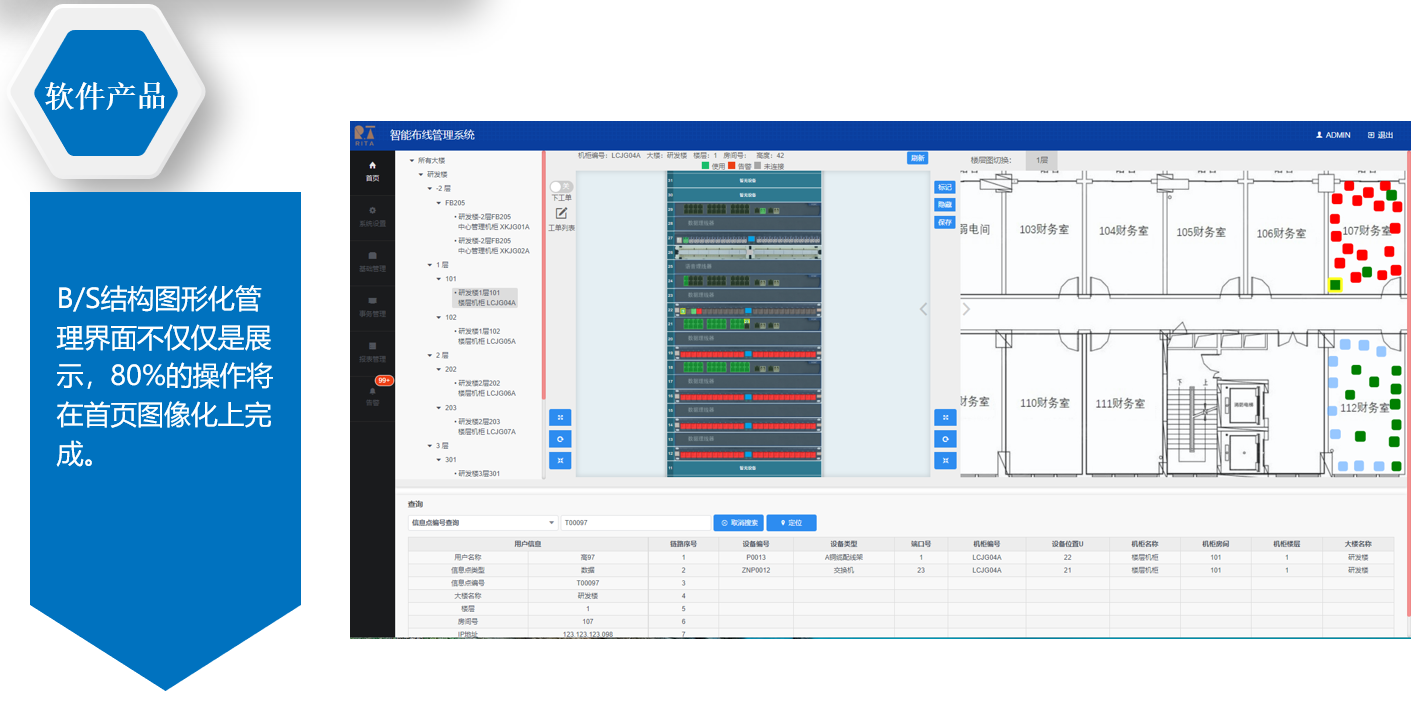Open 报表管理 in the sidebar
The width and height of the screenshot is (1428, 706).
[372, 346]
